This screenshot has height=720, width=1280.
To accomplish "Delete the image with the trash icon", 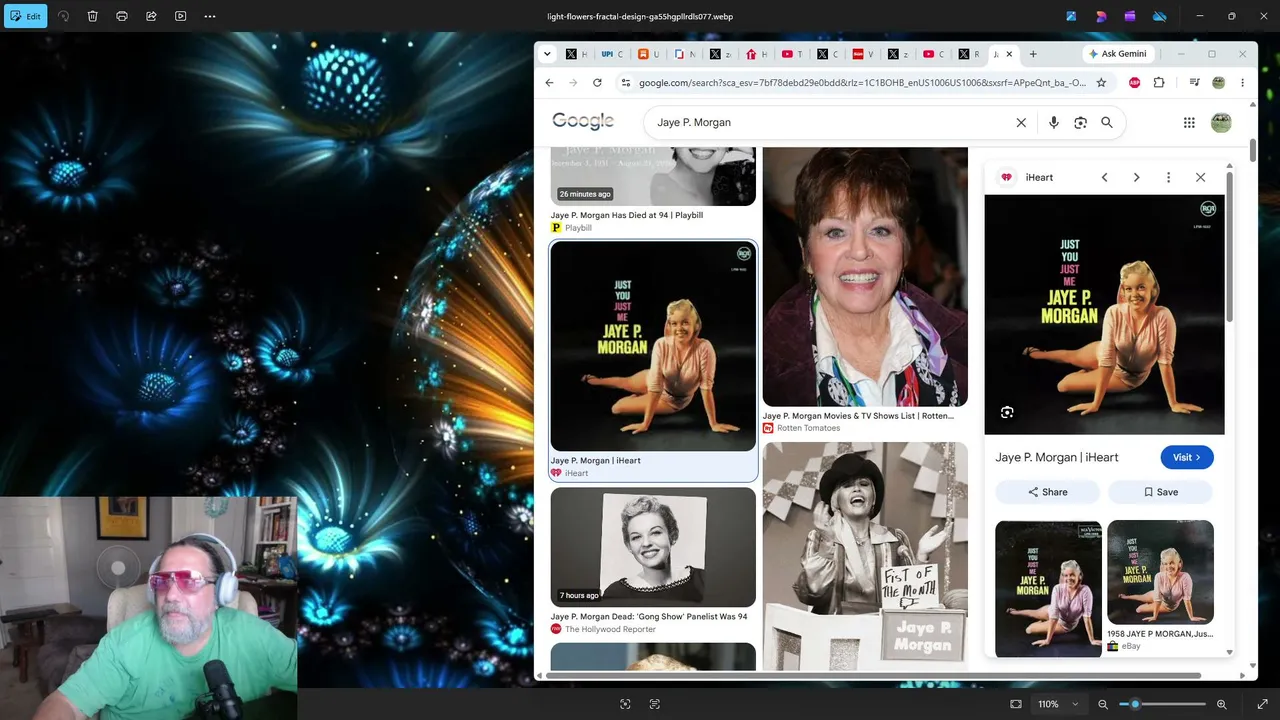I will pyautogui.click(x=92, y=16).
